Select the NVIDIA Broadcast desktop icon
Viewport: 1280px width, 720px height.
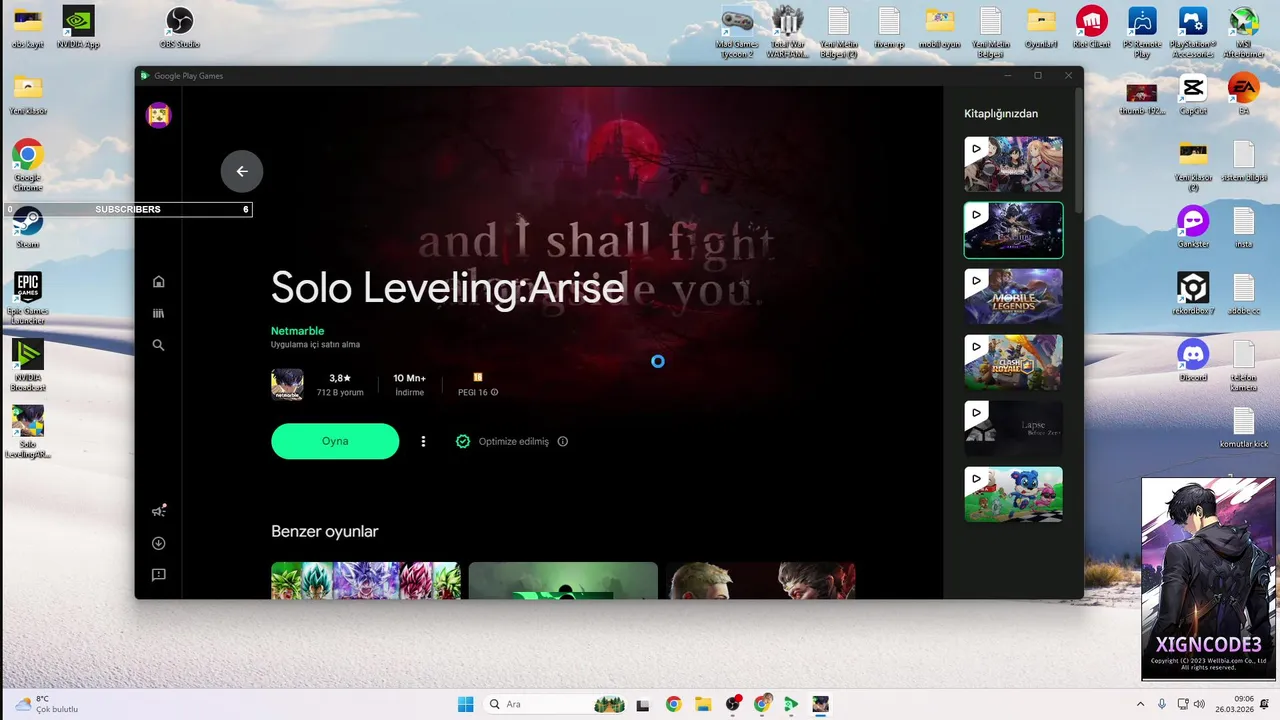click(28, 365)
